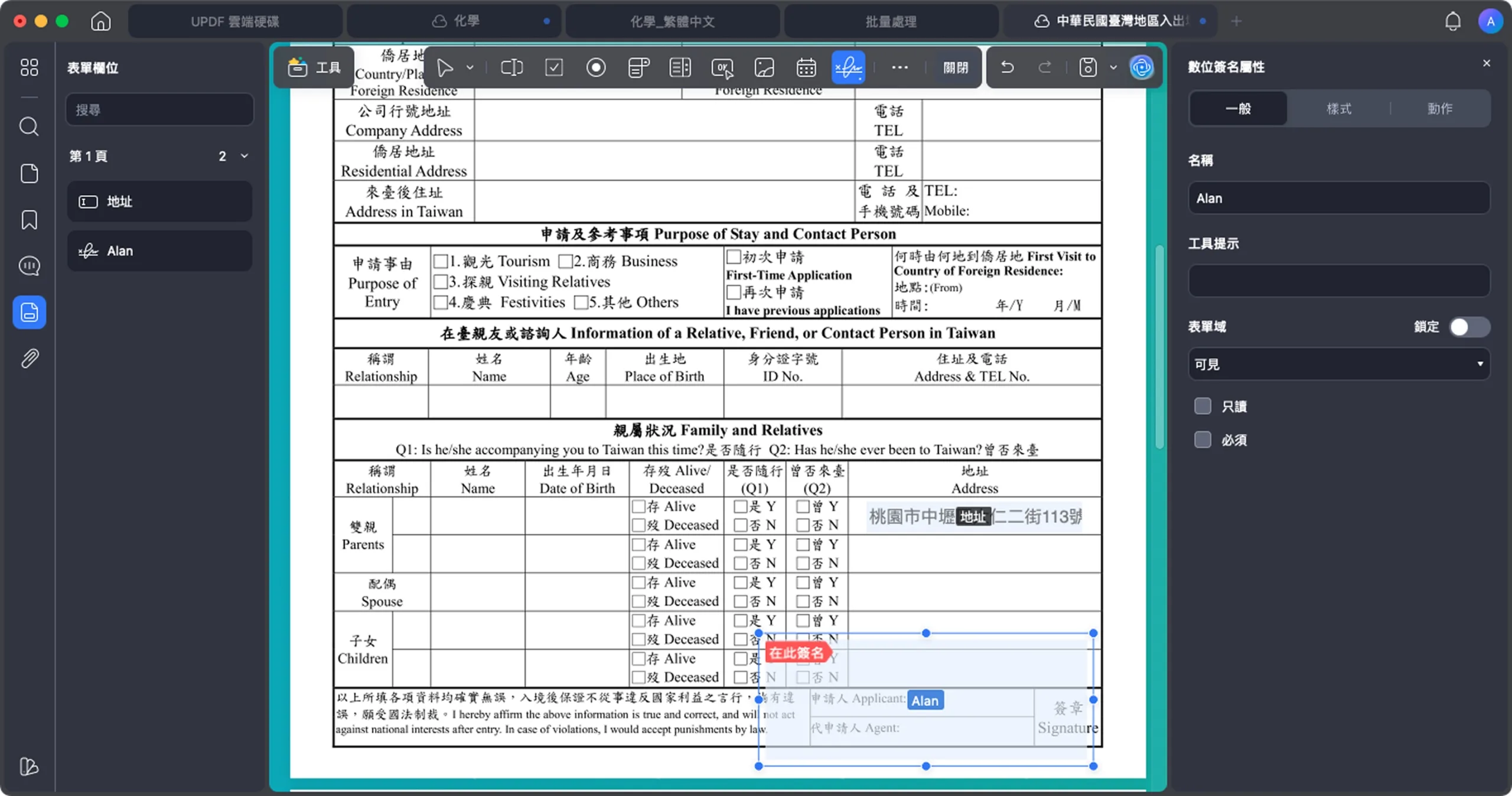Click the 工具提示 tooltip input field
1512x796 pixels.
click(x=1338, y=281)
